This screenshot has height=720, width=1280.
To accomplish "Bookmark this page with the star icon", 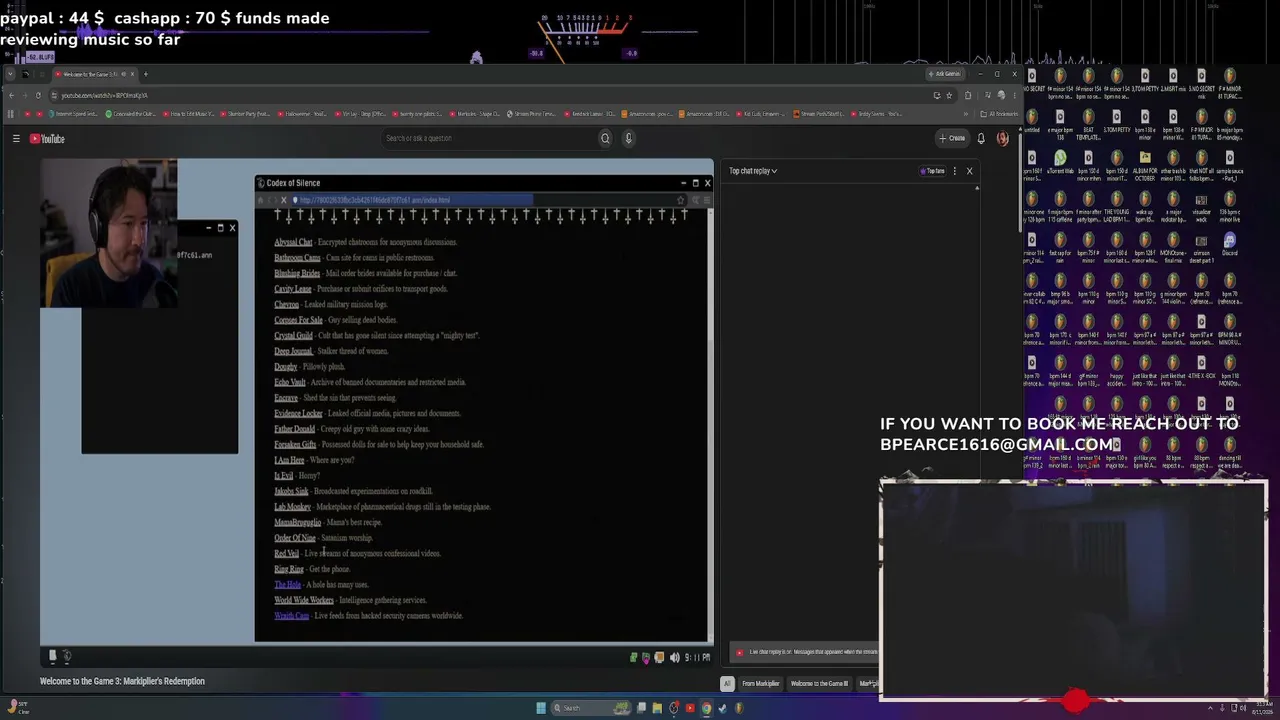I will pos(949,95).
